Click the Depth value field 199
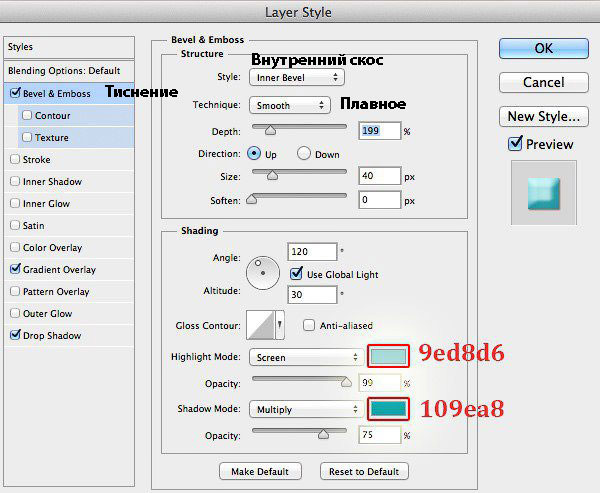600x493 pixels. [380, 131]
